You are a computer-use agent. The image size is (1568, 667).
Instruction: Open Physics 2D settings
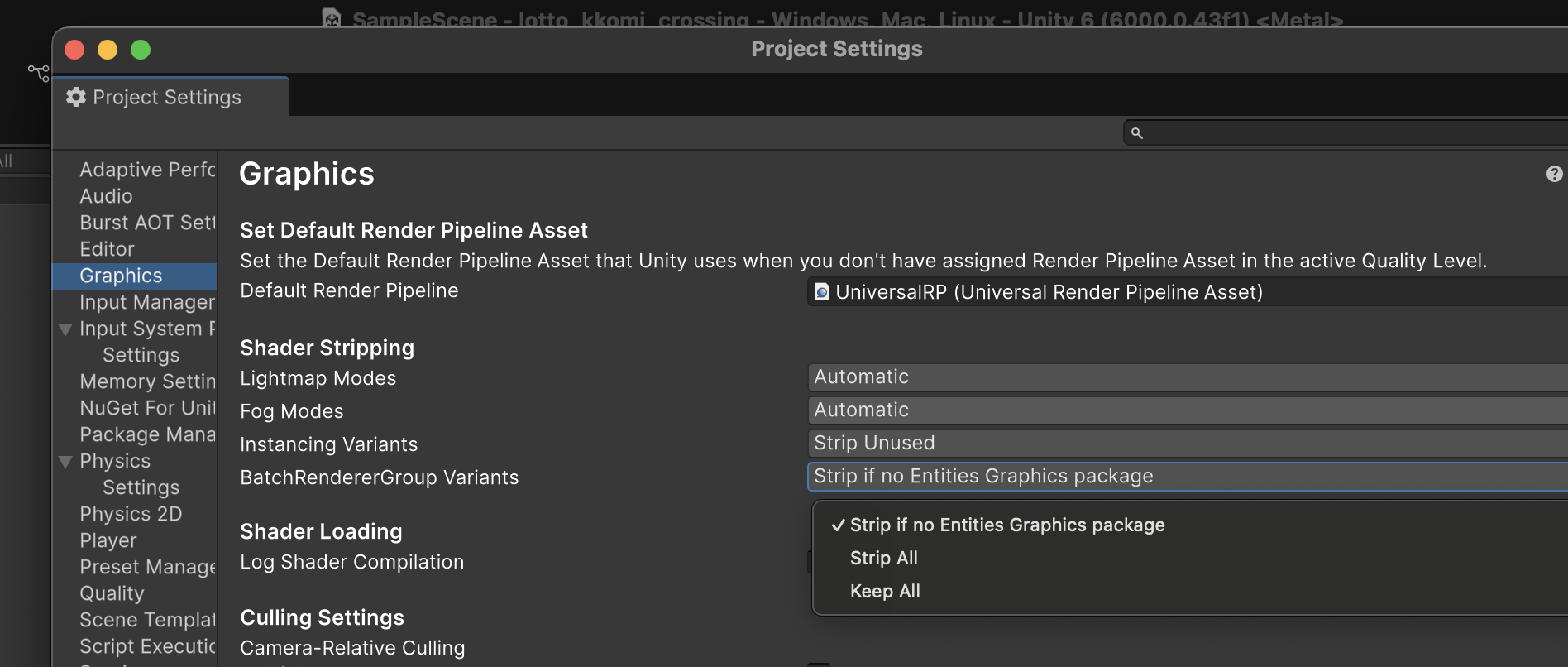coord(131,514)
